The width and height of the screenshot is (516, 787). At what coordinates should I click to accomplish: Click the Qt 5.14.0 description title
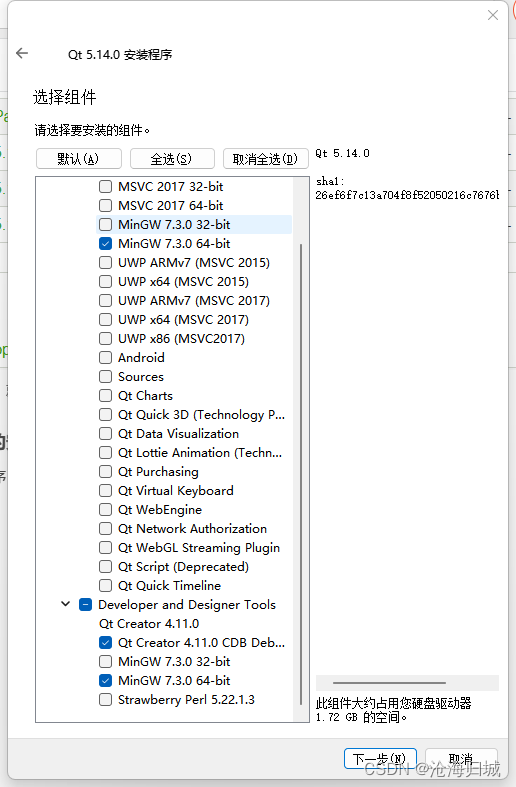coord(342,154)
